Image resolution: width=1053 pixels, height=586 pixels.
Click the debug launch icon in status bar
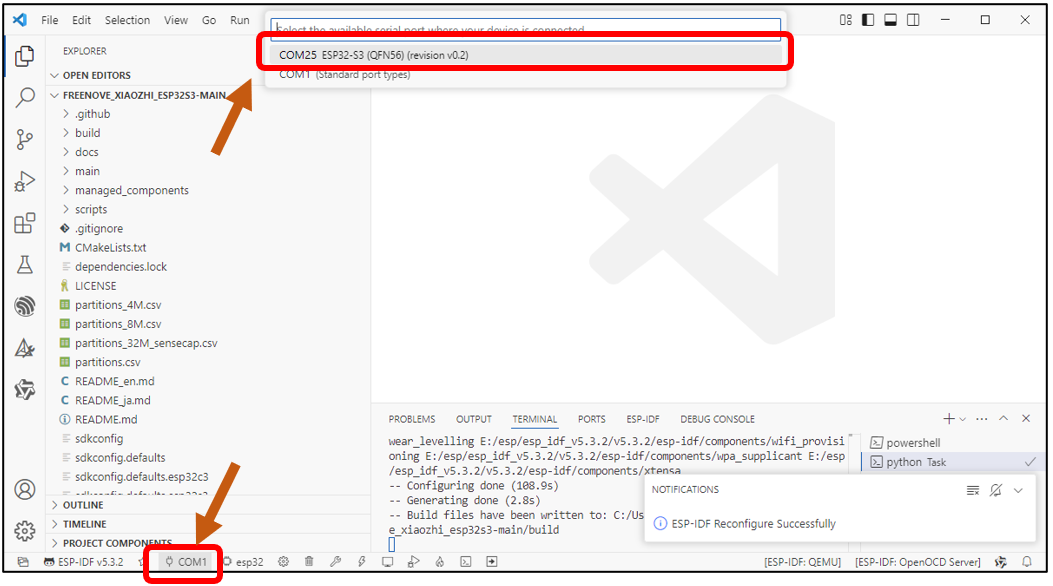(x=414, y=562)
